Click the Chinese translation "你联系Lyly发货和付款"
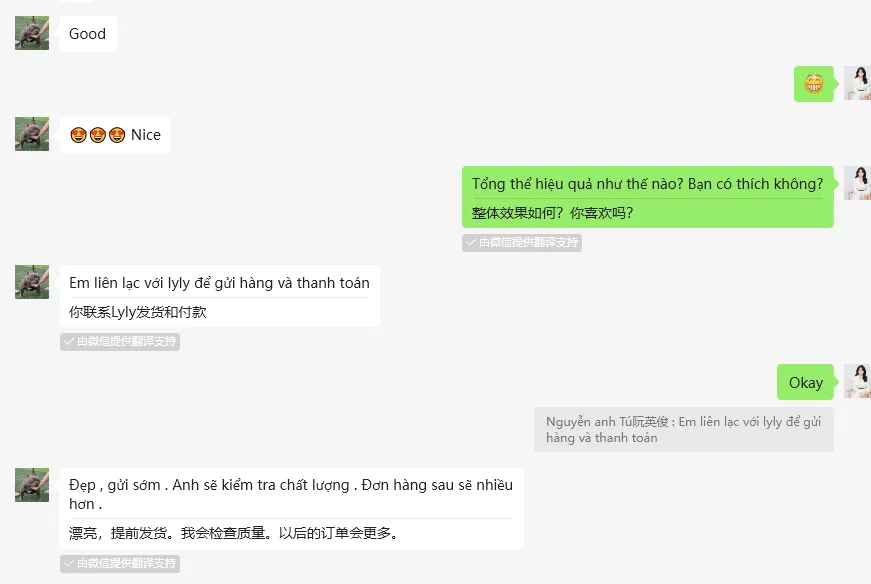871x584 pixels. click(138, 312)
